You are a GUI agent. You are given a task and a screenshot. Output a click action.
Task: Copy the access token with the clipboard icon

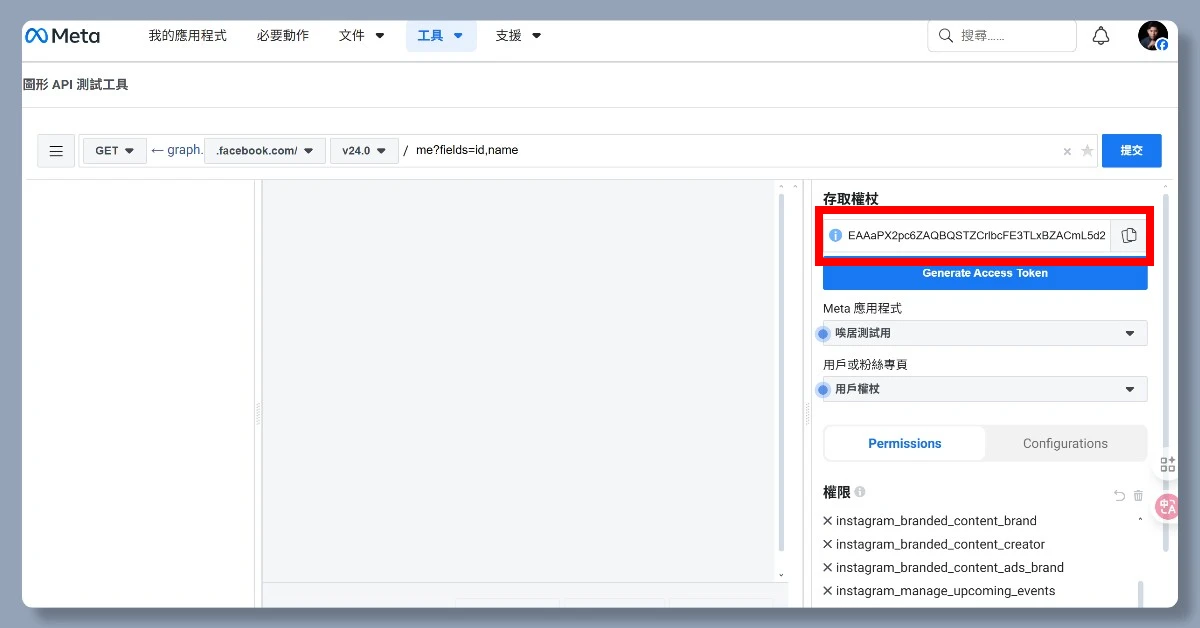[1129, 236]
